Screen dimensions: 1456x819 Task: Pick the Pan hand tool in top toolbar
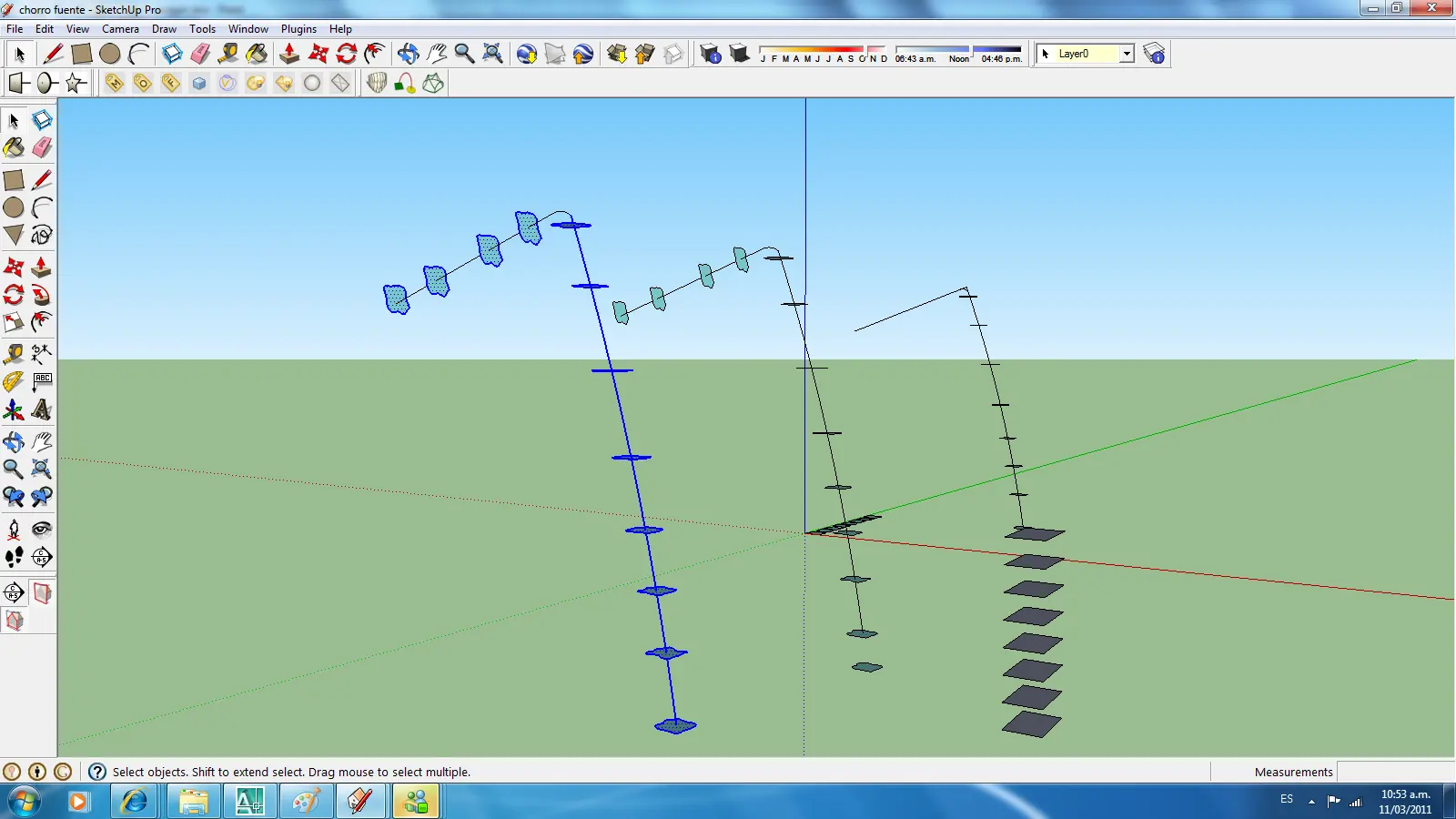coord(436,54)
